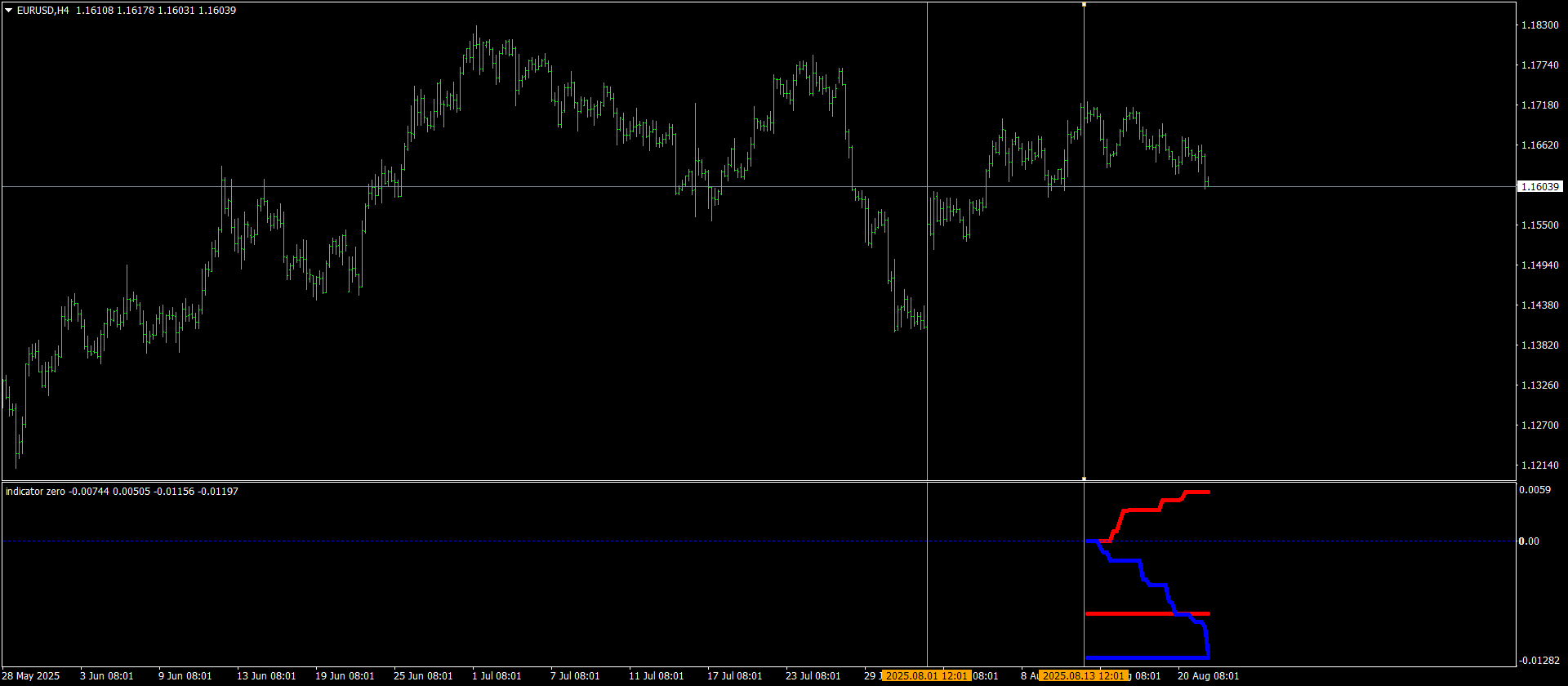1568x686 pixels.
Task: Click the 1 Jul 08:01 time label
Action: [x=497, y=676]
